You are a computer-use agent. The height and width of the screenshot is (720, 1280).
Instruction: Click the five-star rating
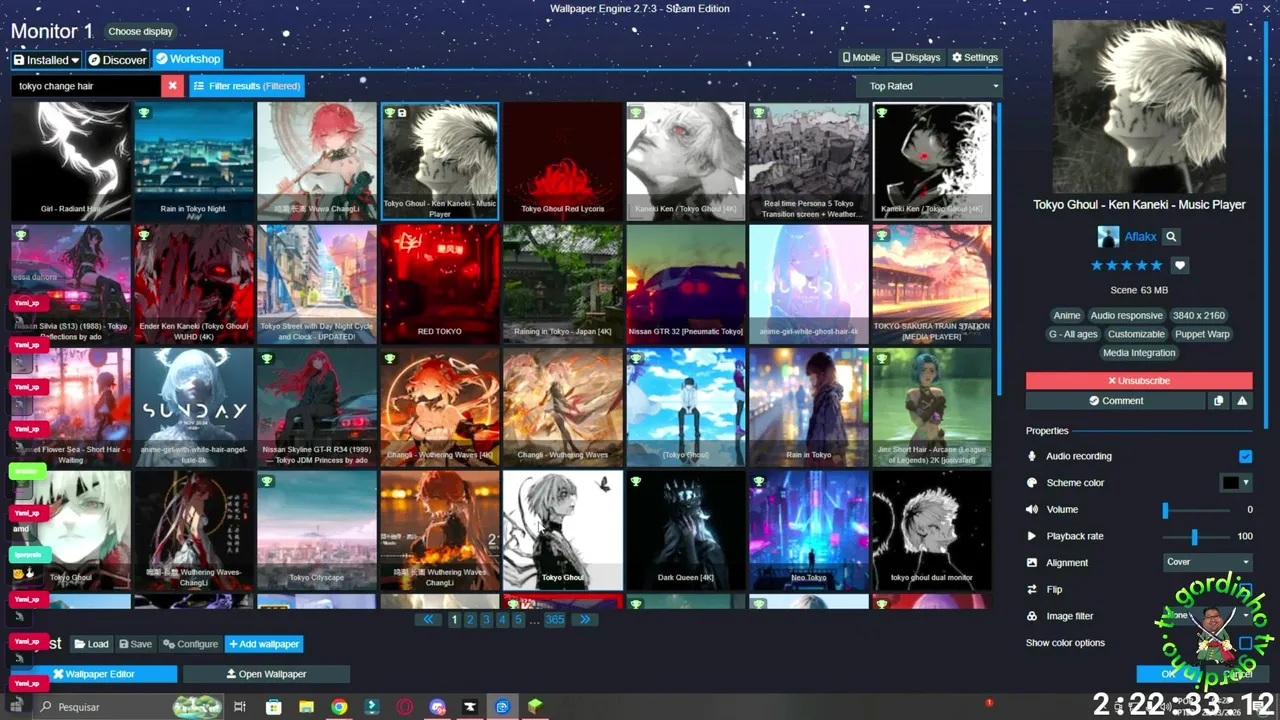tap(1127, 266)
